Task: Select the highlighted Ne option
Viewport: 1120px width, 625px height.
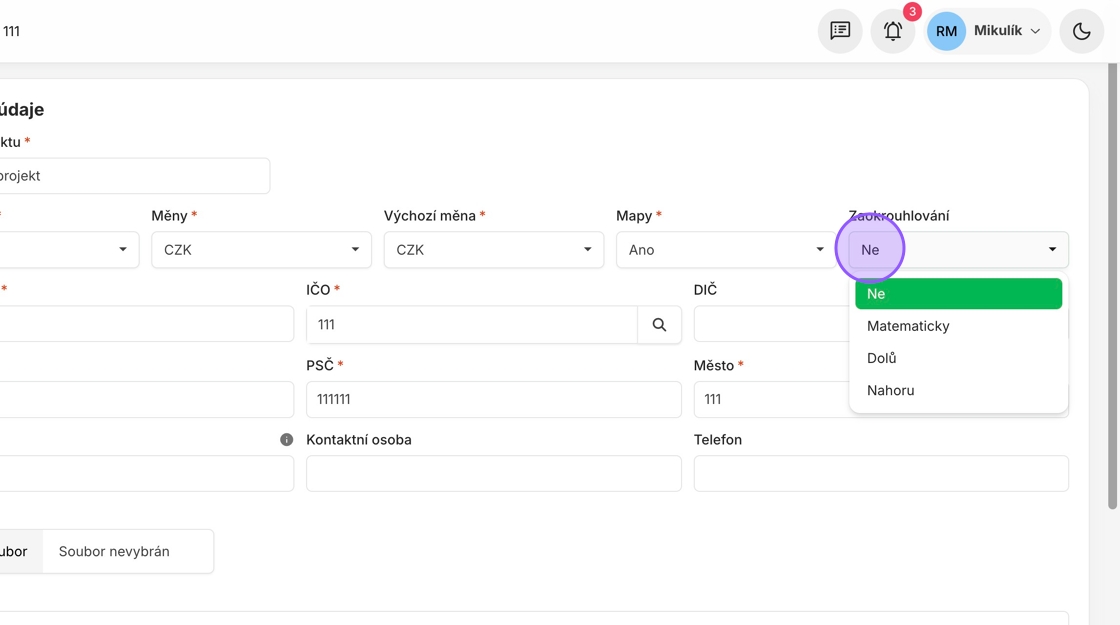Action: coord(959,294)
